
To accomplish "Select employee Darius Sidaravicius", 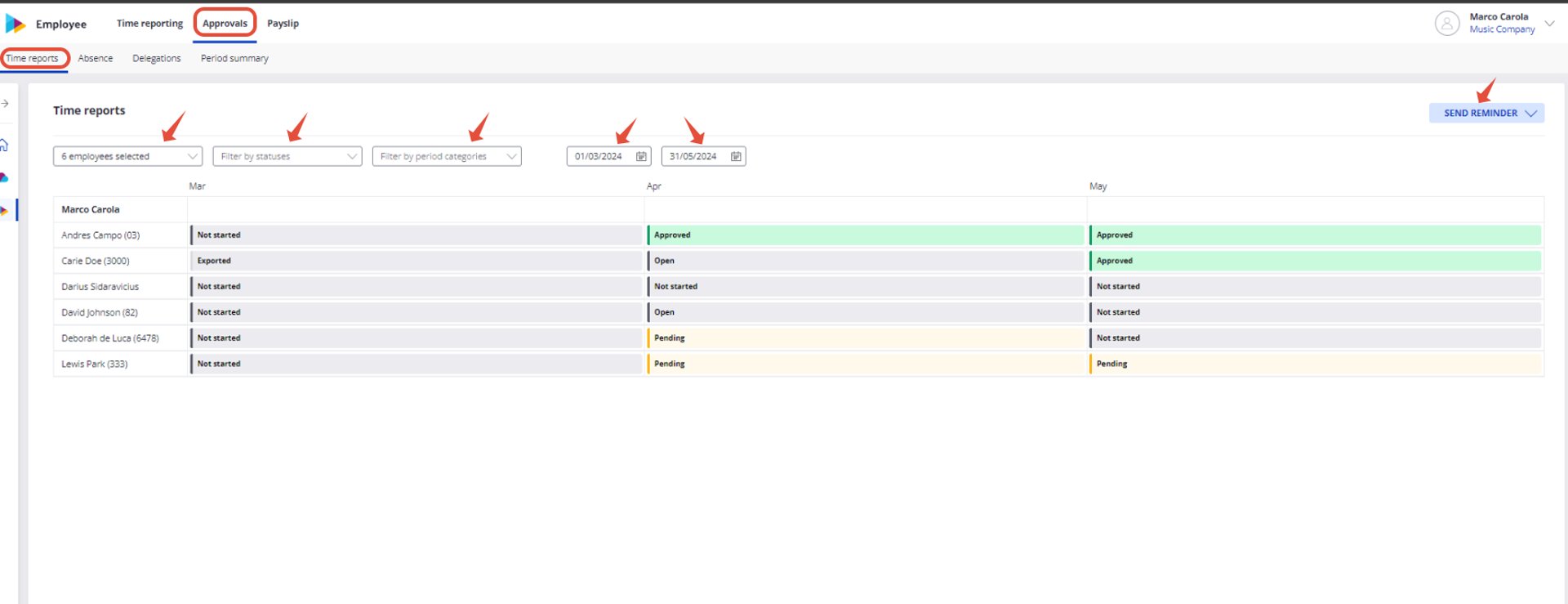I will [100, 287].
